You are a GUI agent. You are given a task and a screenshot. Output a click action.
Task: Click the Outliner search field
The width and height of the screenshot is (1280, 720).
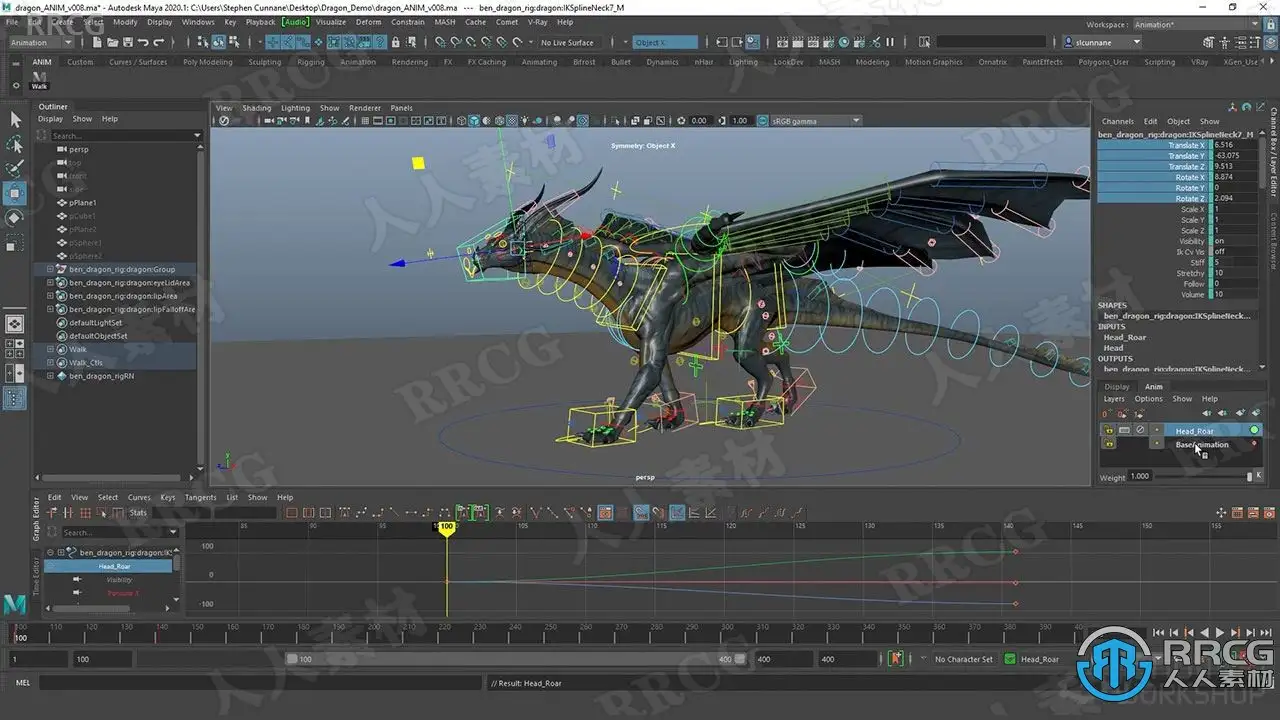coord(120,135)
